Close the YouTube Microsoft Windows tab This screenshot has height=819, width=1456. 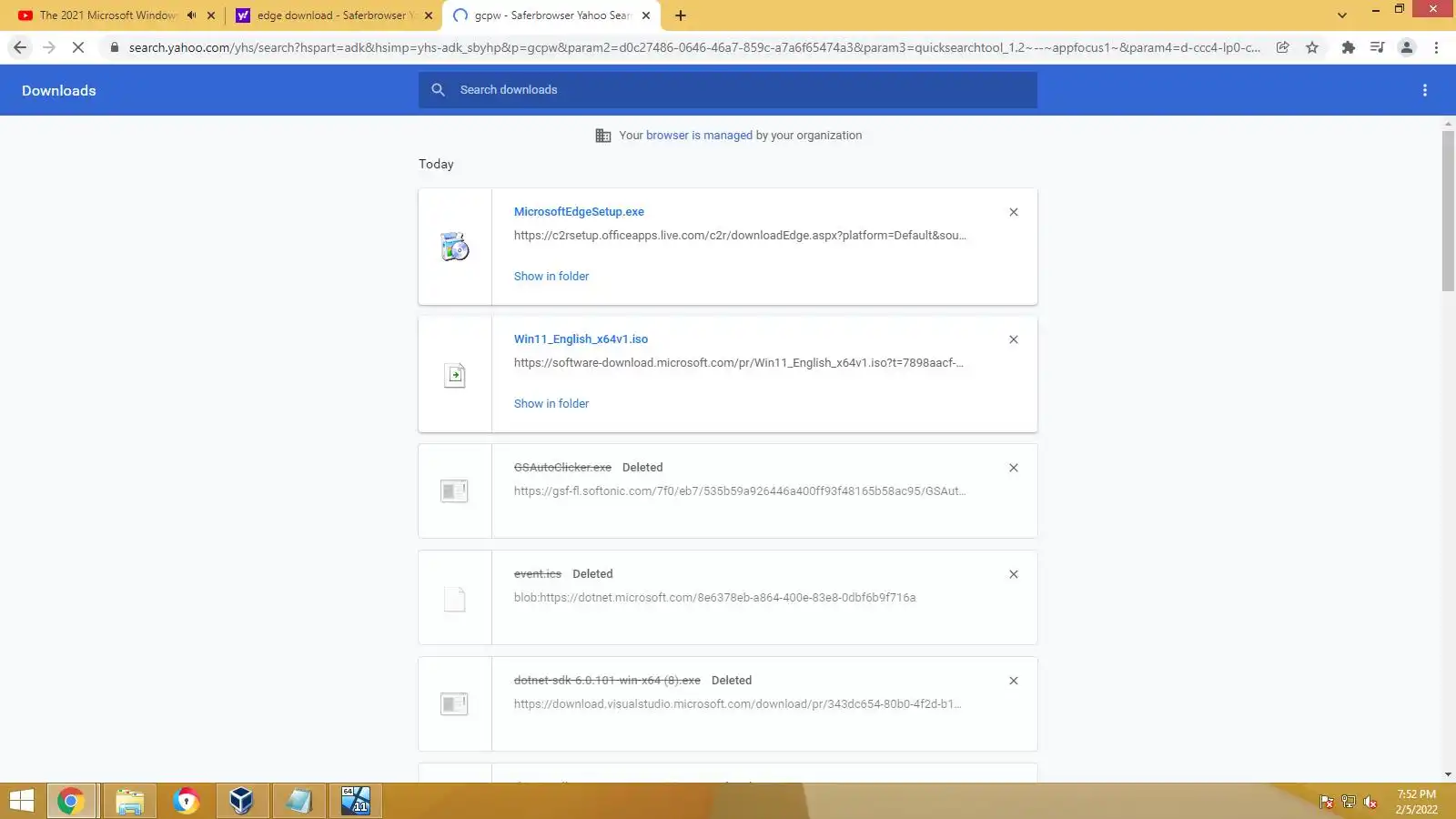point(211,15)
